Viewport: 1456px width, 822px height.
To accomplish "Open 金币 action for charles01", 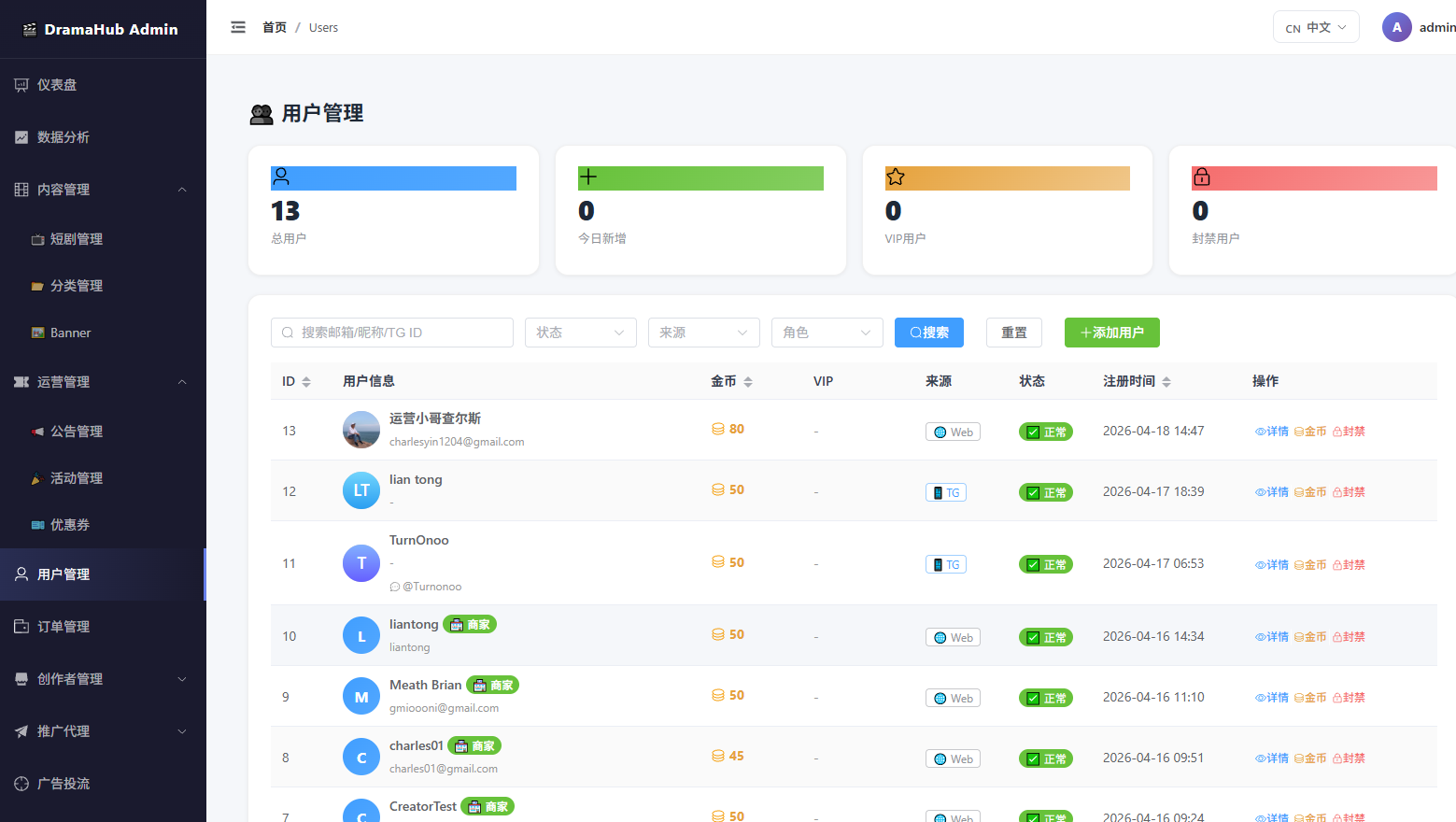I will (x=1310, y=758).
